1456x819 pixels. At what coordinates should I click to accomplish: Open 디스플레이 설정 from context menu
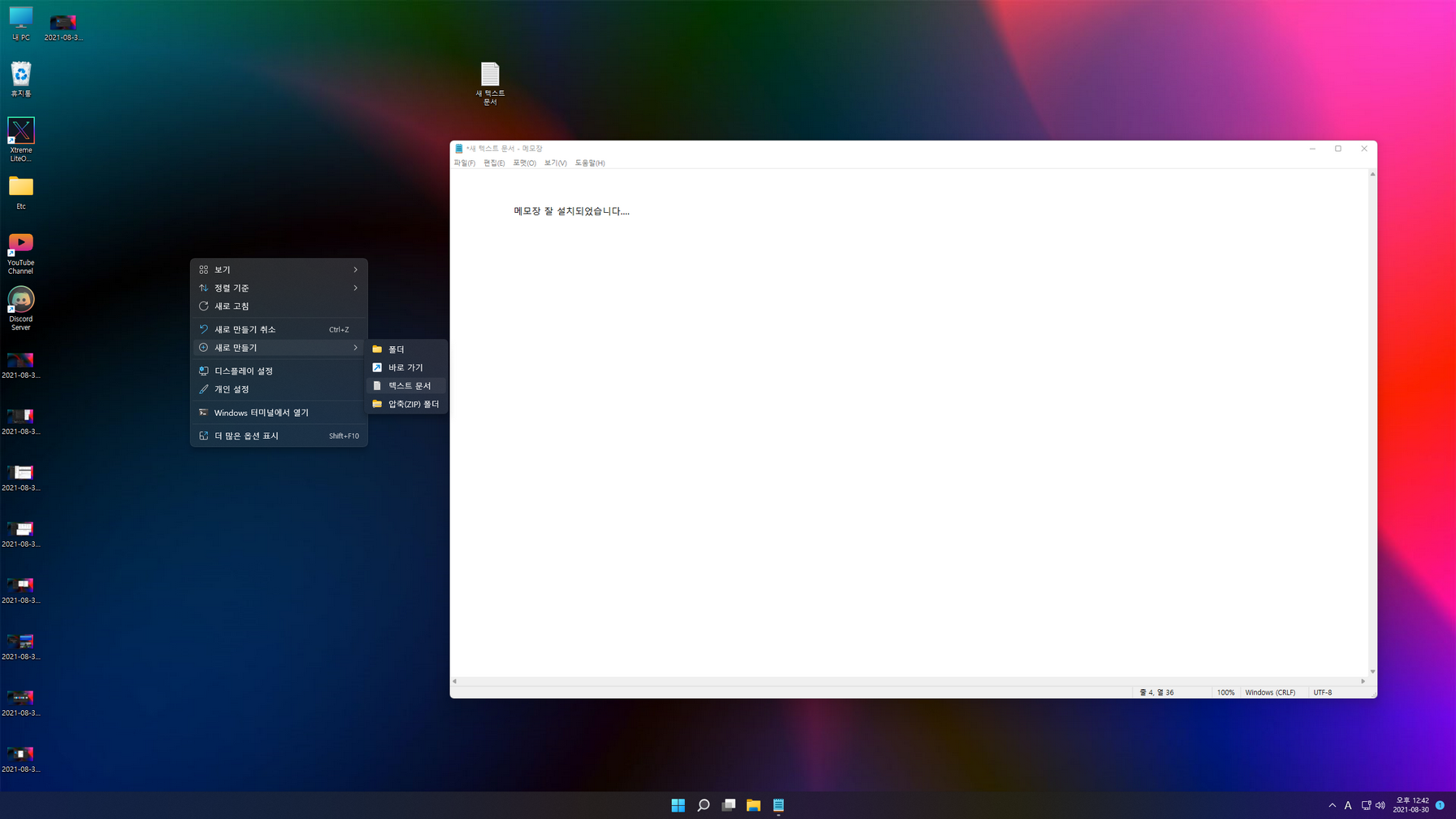pyautogui.click(x=279, y=370)
